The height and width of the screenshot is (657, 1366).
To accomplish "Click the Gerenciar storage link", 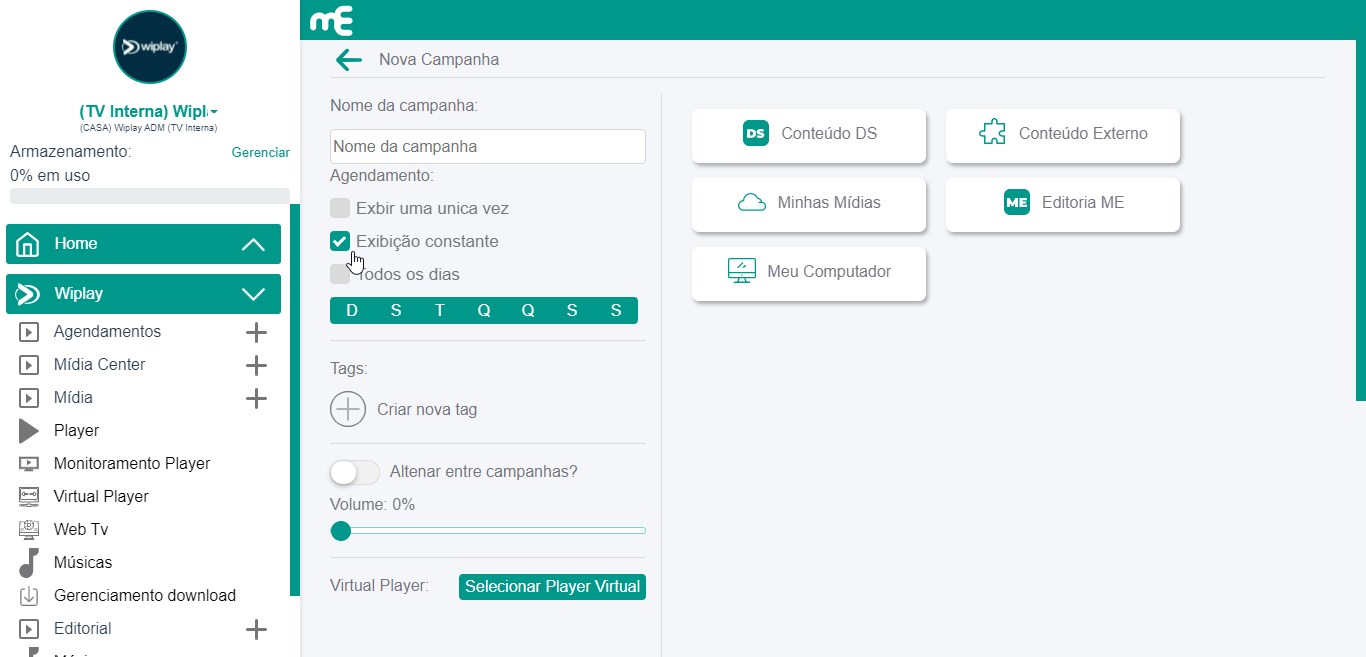I will coord(260,153).
